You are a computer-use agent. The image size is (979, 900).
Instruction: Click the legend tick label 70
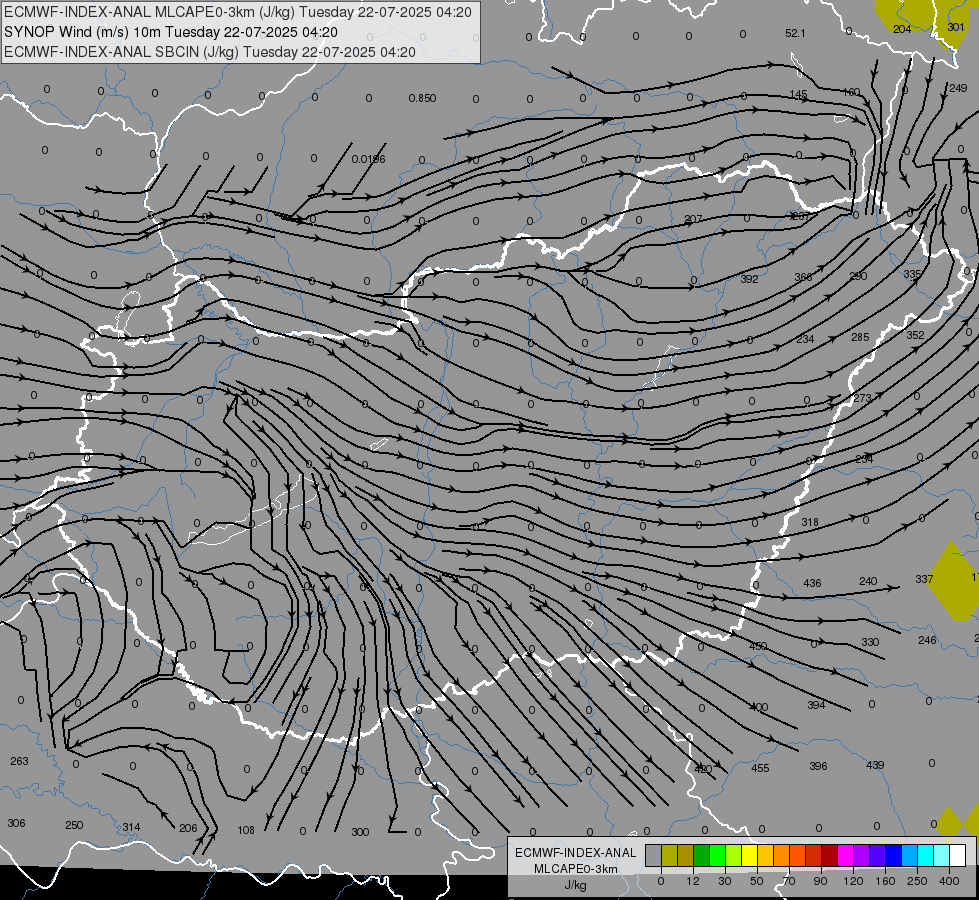789,881
